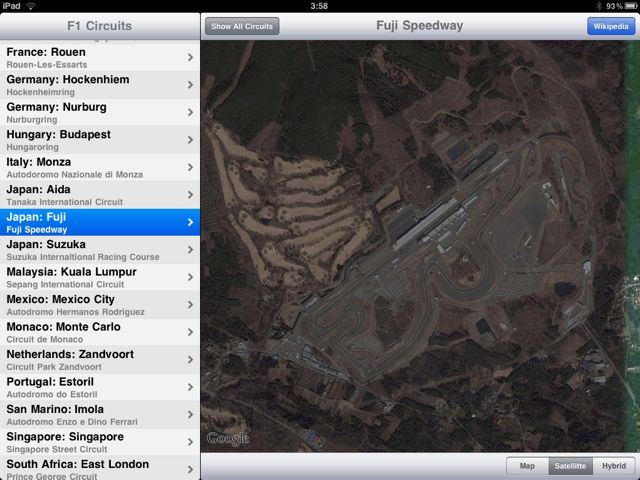Click the Sepang International Circuit subtitle
This screenshot has width=640, height=480.
pyautogui.click(x=65, y=284)
